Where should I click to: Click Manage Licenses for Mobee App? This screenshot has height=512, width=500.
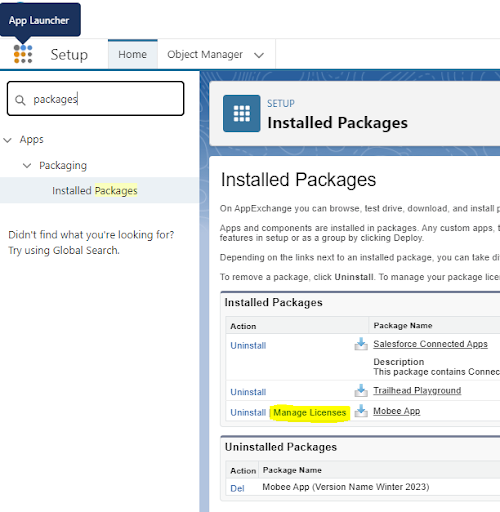pyautogui.click(x=310, y=413)
